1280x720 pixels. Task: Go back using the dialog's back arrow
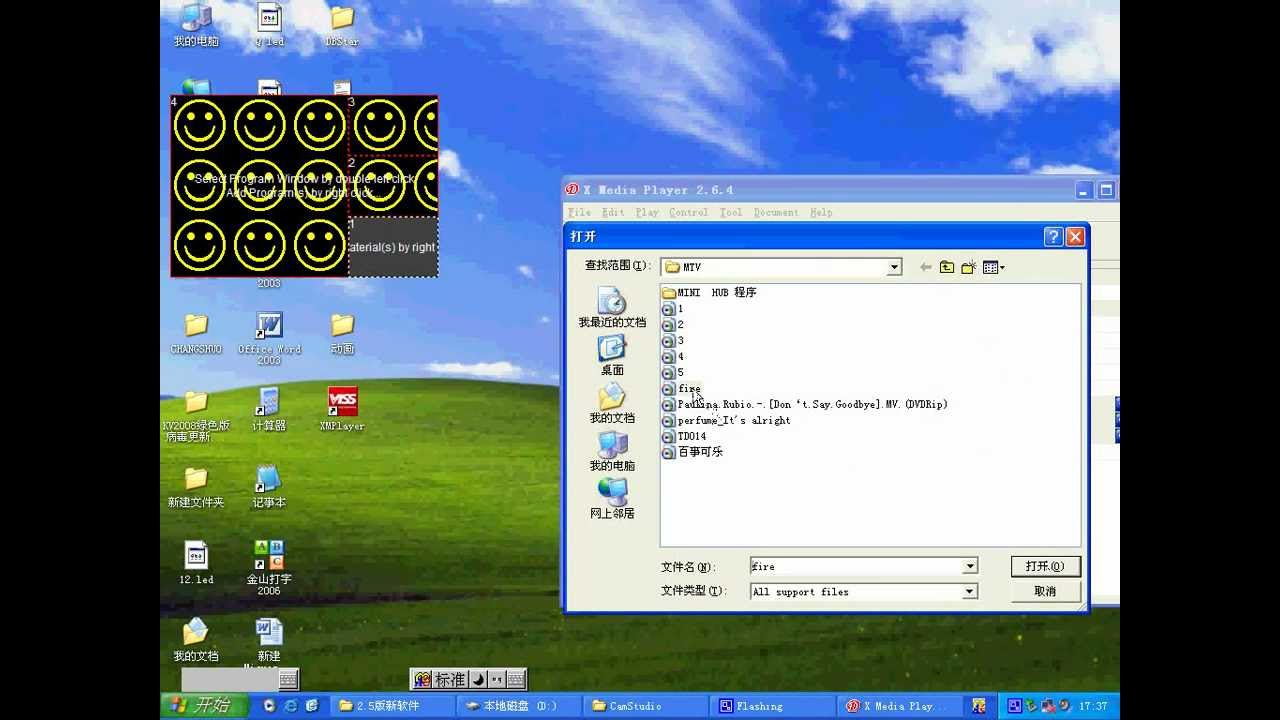925,267
